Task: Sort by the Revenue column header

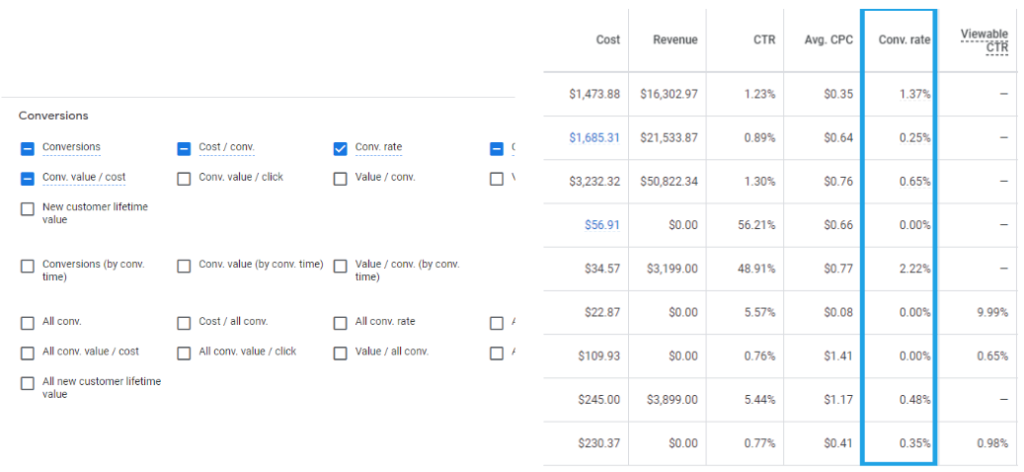Action: 675,40
